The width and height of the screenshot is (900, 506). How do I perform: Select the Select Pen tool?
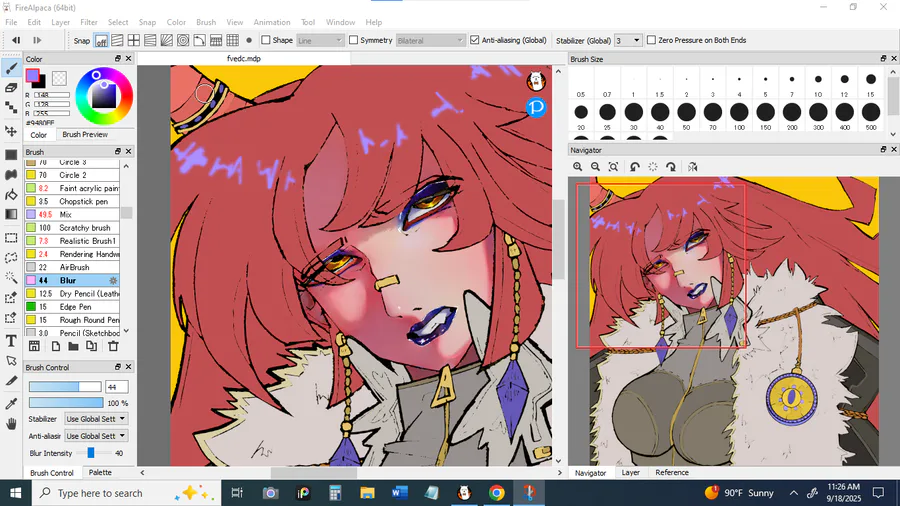point(11,298)
